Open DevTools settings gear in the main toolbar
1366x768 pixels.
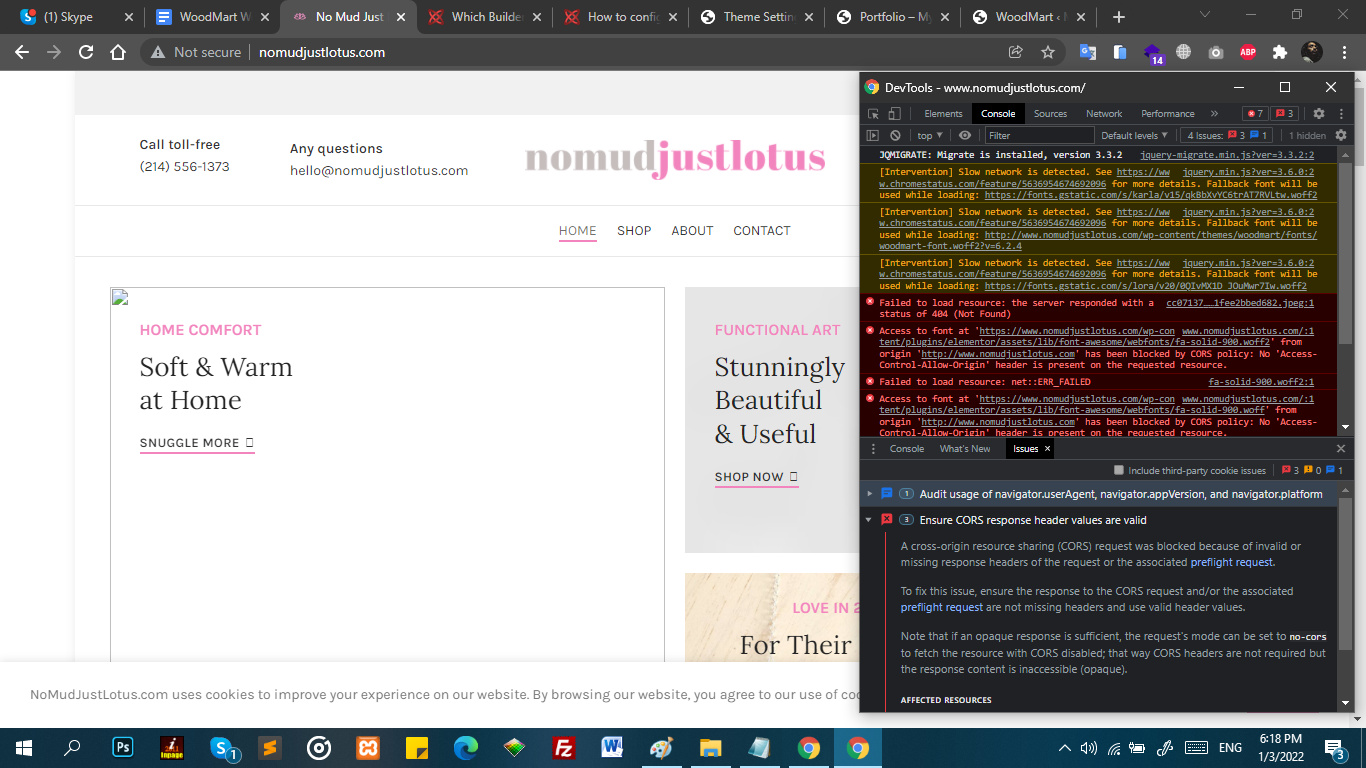(1319, 114)
